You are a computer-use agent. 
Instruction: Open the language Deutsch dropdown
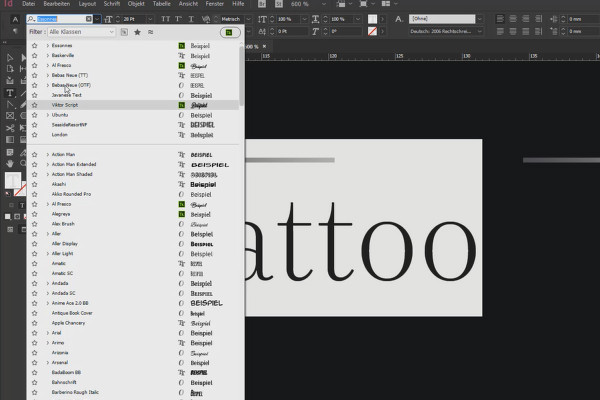coord(479,31)
